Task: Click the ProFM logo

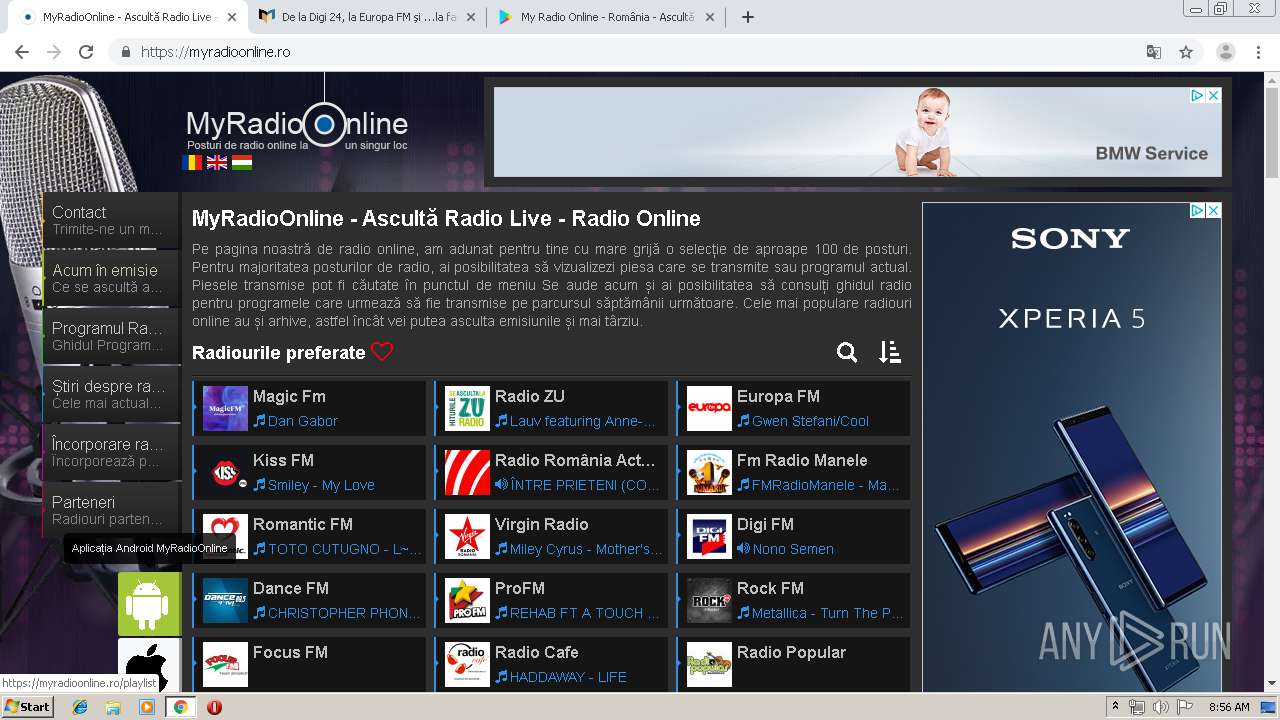Action: point(467,601)
